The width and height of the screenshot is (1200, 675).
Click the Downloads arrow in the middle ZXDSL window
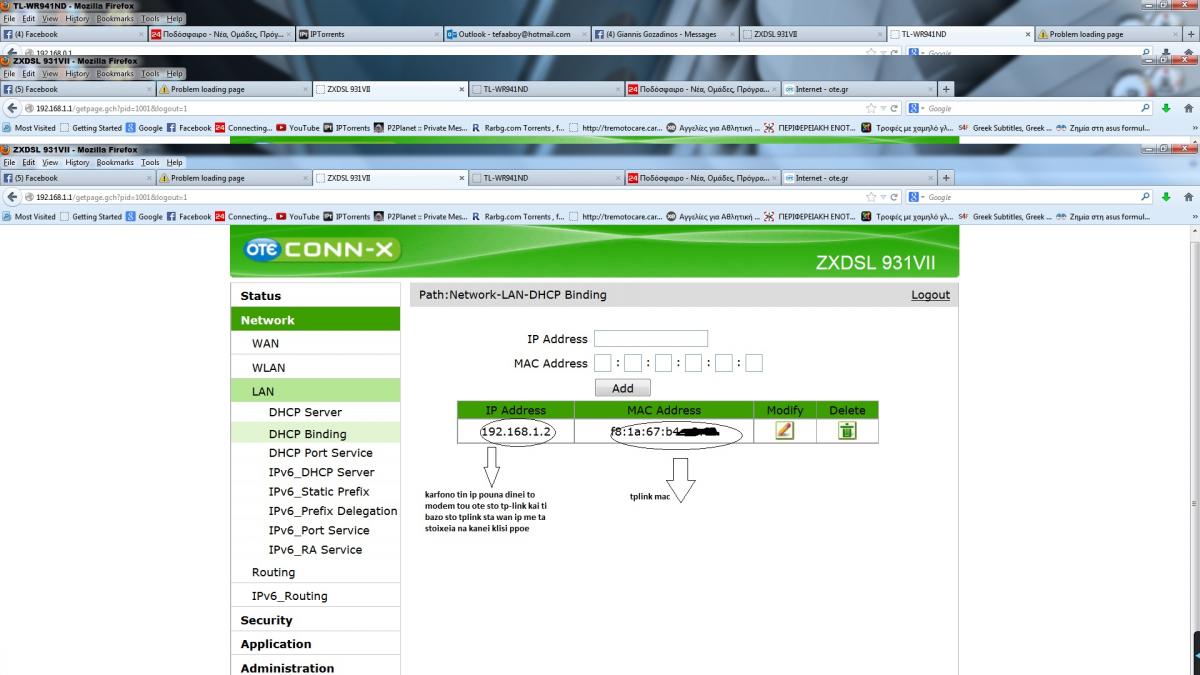click(1166, 108)
